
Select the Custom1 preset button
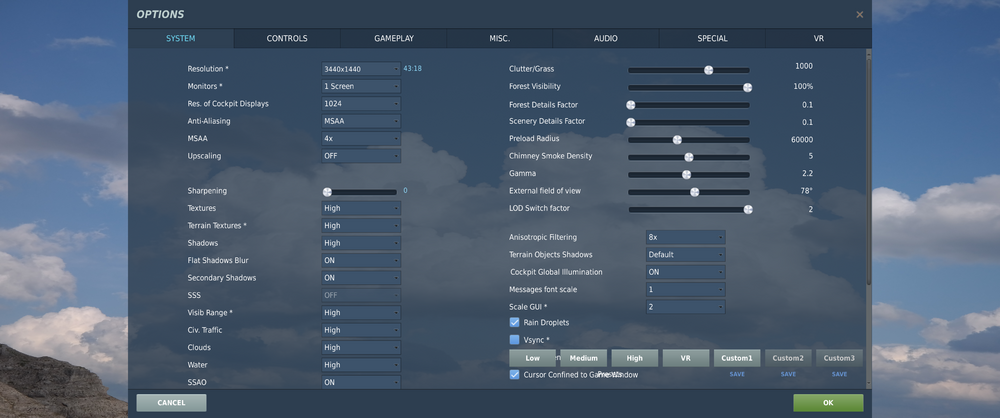[x=737, y=358]
